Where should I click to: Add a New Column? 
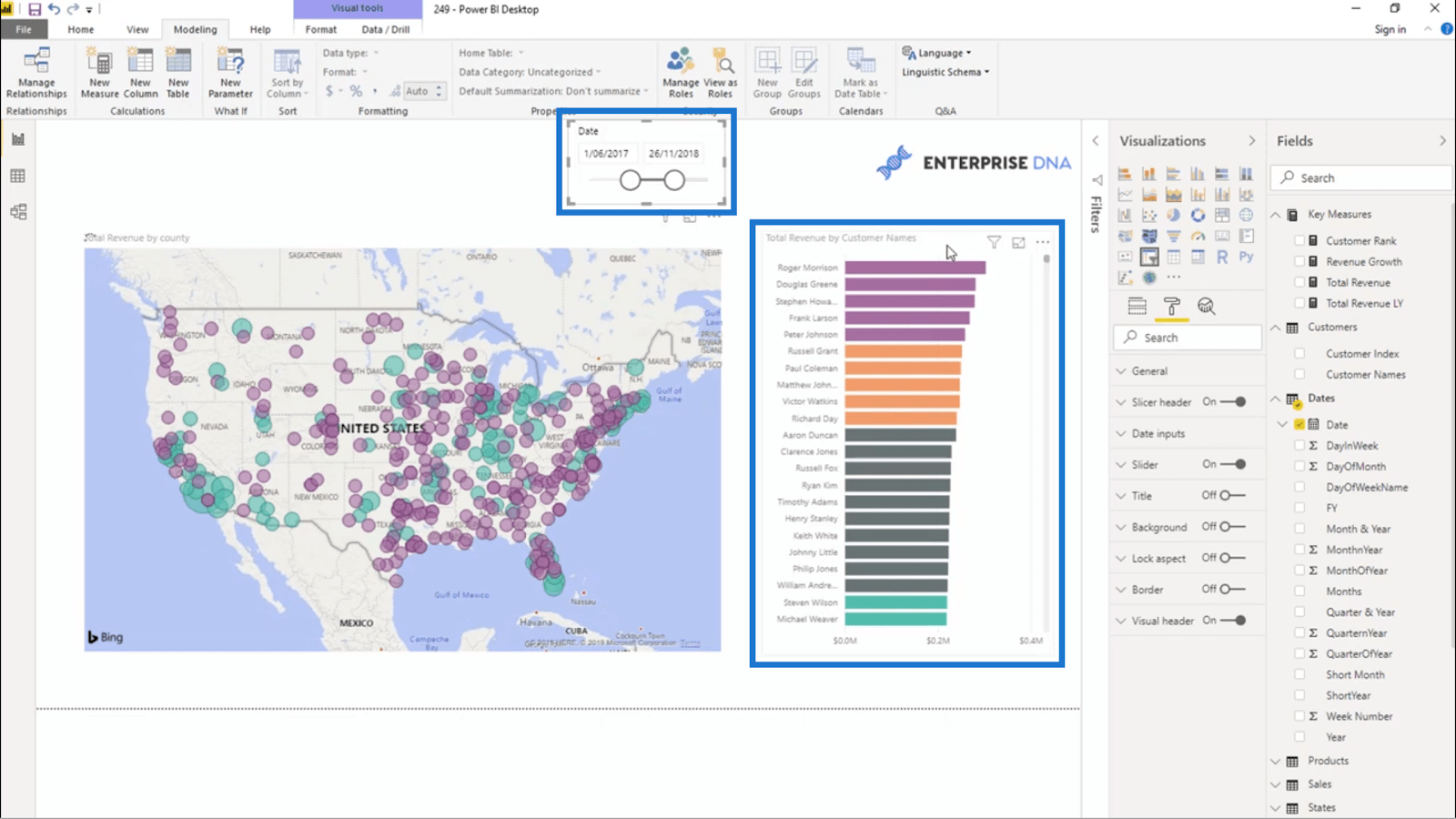point(140,73)
